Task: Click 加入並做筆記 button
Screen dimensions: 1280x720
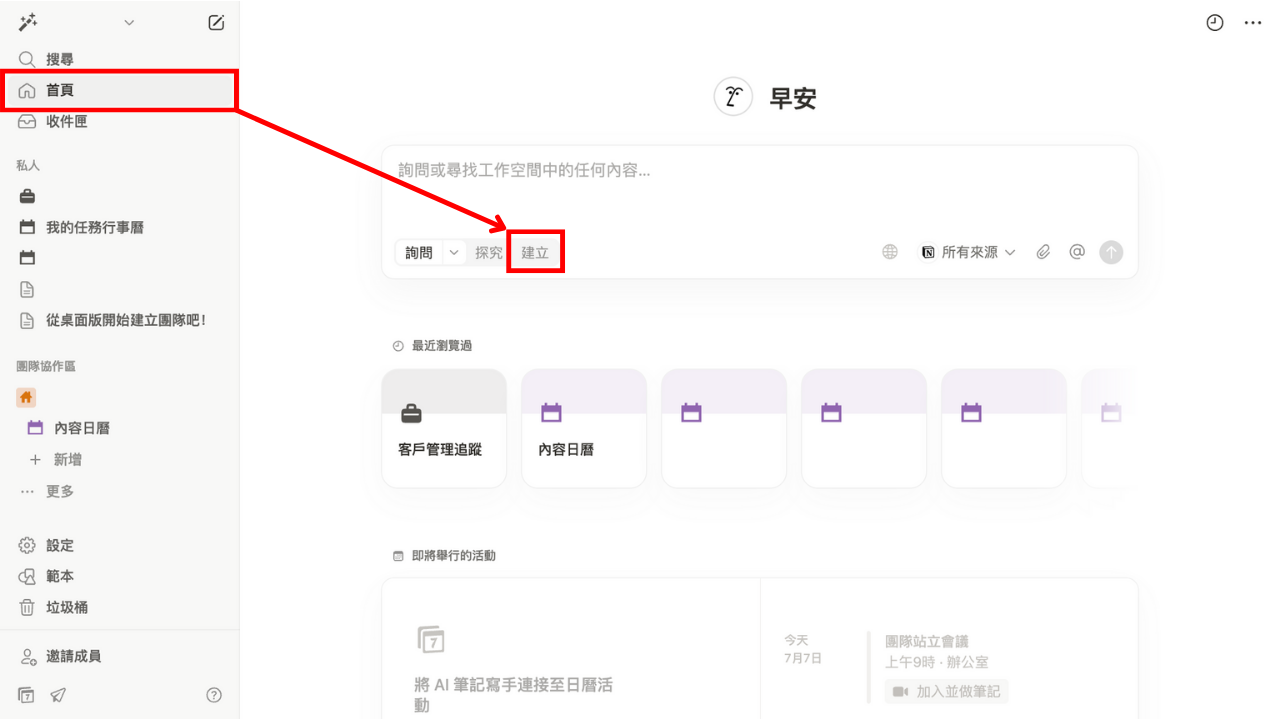Action: (946, 691)
